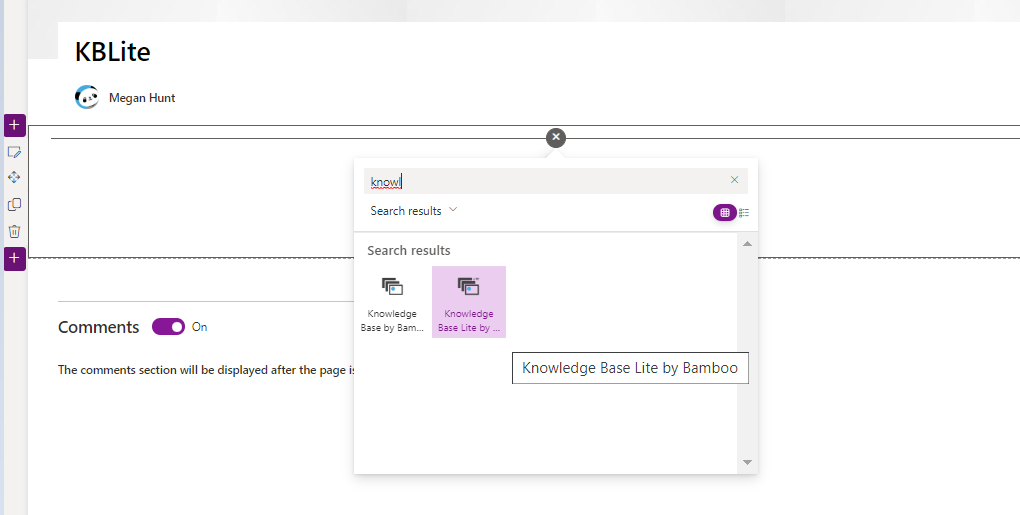Viewport: 1020px width, 515px height.
Task: Clear the 'knowl' search text
Action: point(734,180)
